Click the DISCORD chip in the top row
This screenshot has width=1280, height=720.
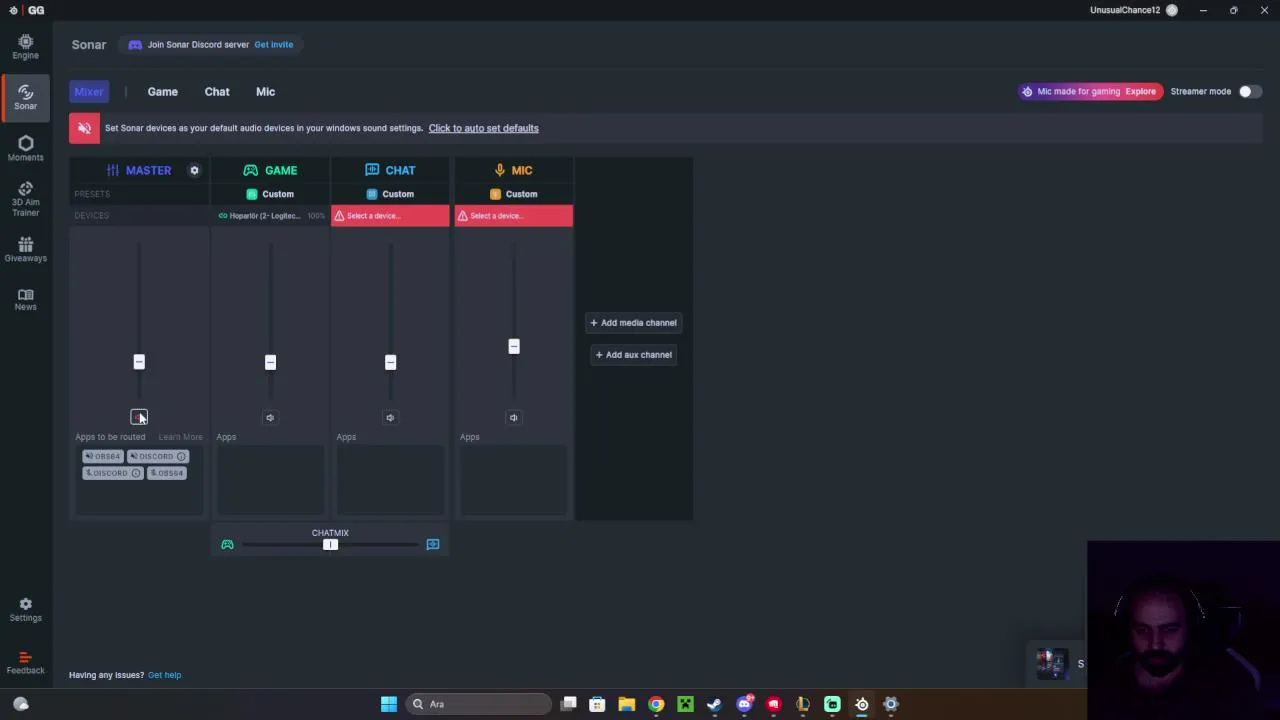(x=158, y=456)
